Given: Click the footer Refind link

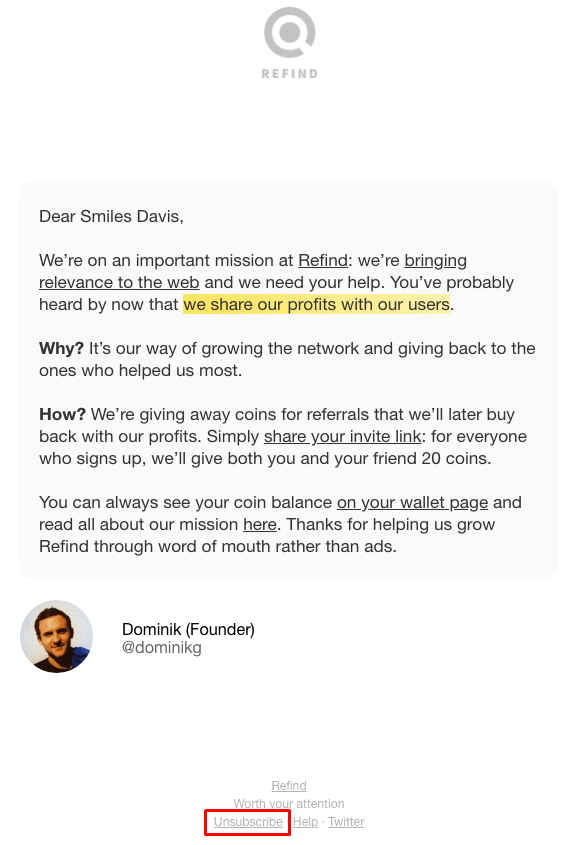Looking at the screenshot, I should [x=289, y=786].
